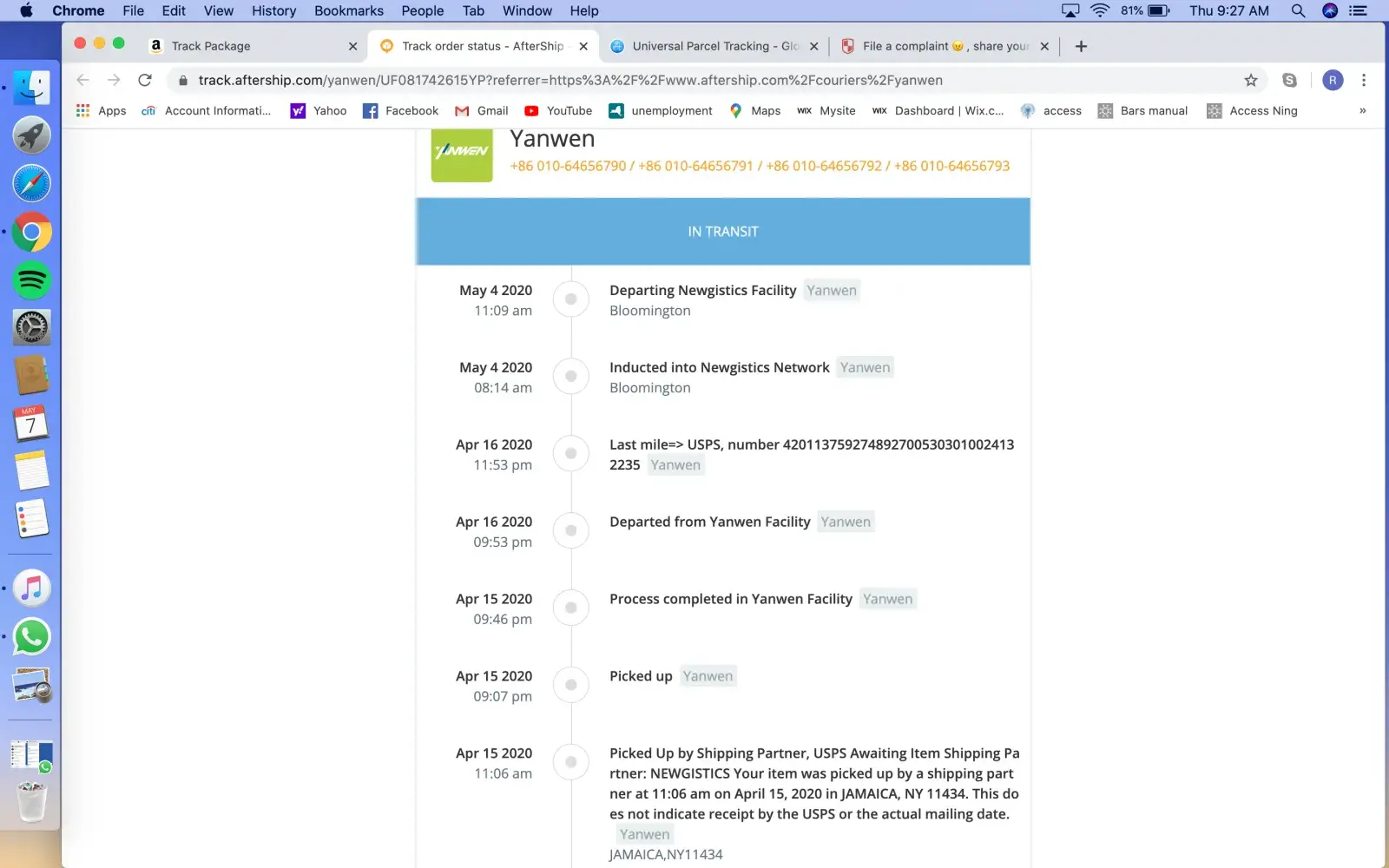
Task: Open Spotlight search in menu bar
Action: (1298, 10)
